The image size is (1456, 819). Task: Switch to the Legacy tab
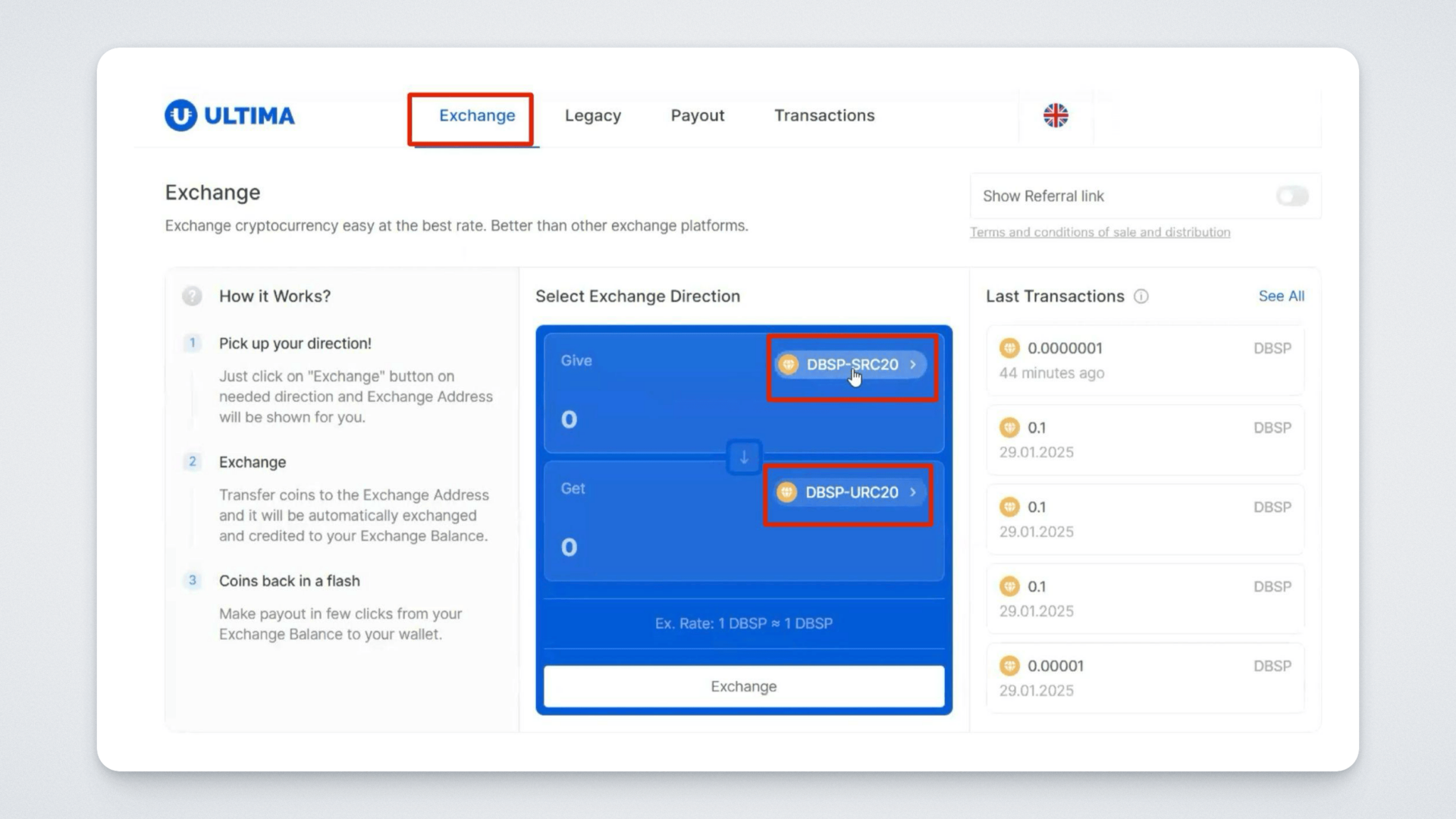click(592, 115)
